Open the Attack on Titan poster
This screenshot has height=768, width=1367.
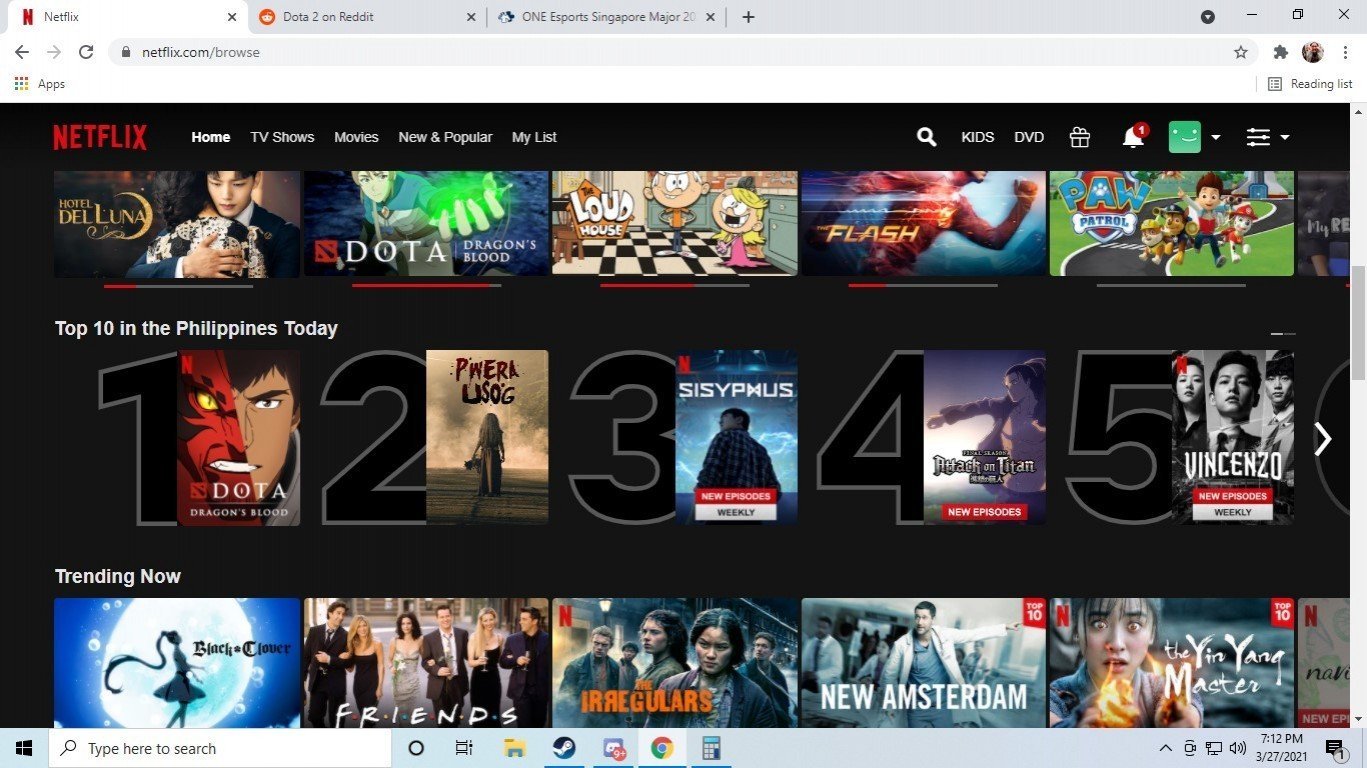click(x=984, y=437)
